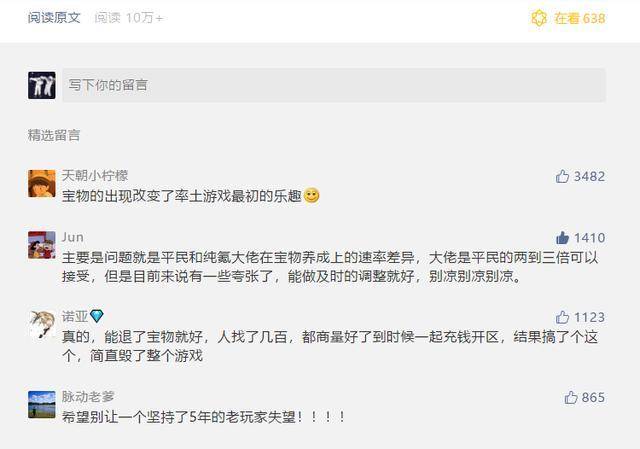Click the 在看 flower icon
The height and width of the screenshot is (449, 640).
[539, 18]
